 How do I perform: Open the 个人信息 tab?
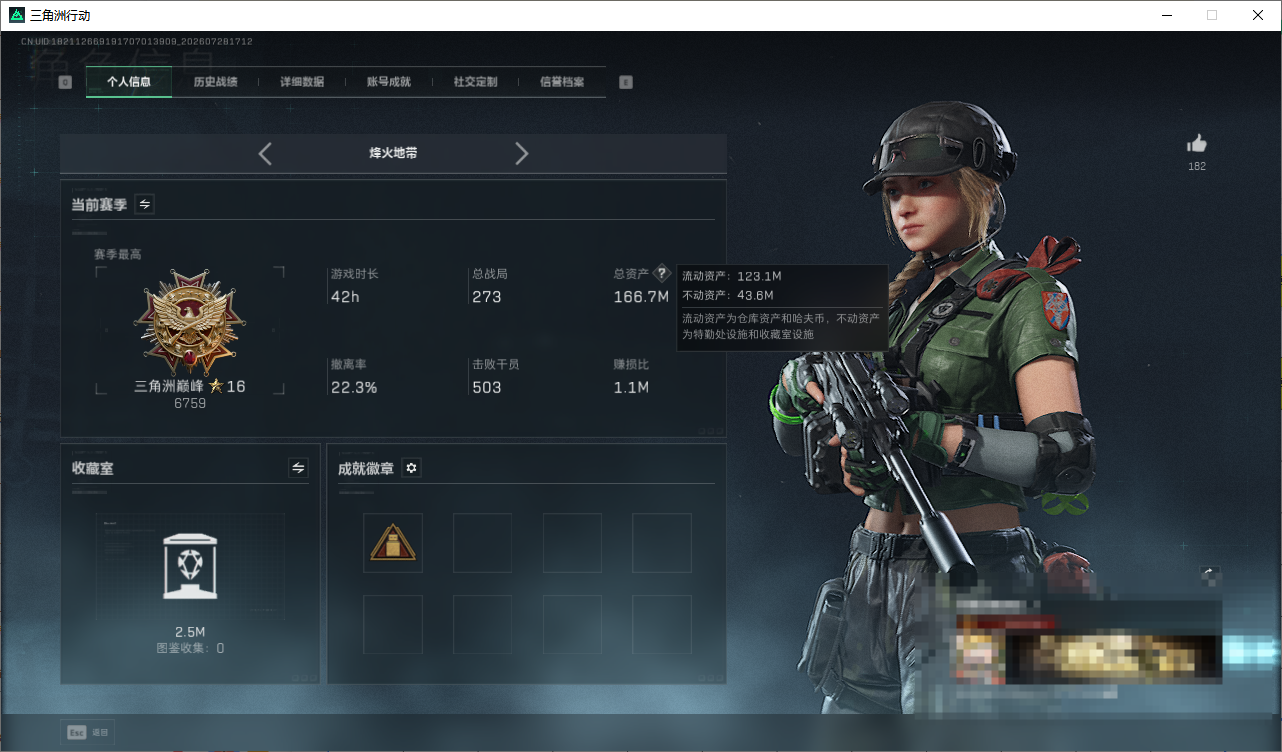tap(129, 82)
